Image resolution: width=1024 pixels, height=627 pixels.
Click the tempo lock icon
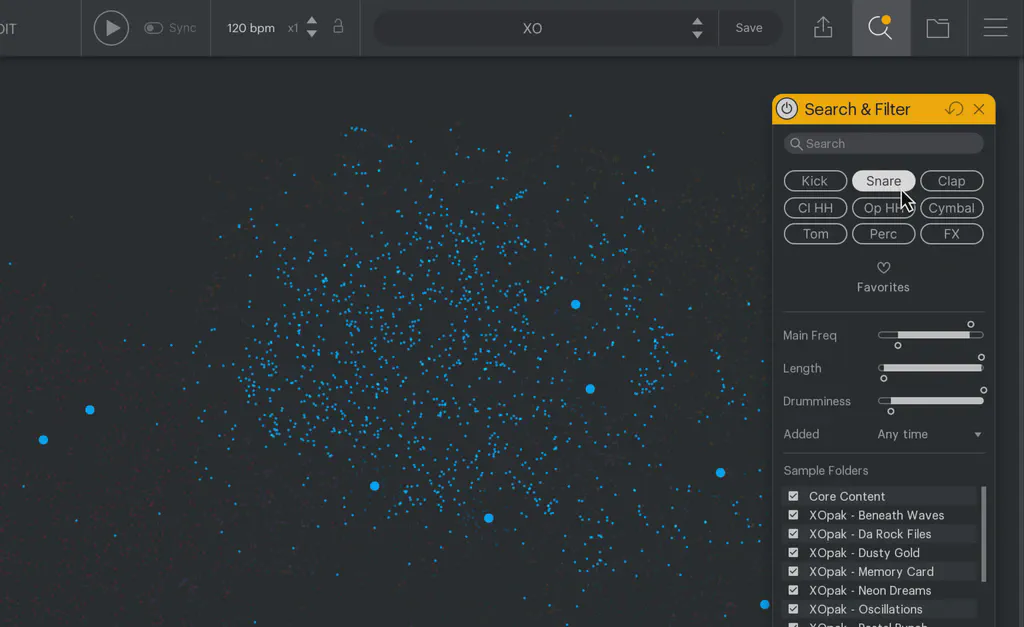point(338,27)
